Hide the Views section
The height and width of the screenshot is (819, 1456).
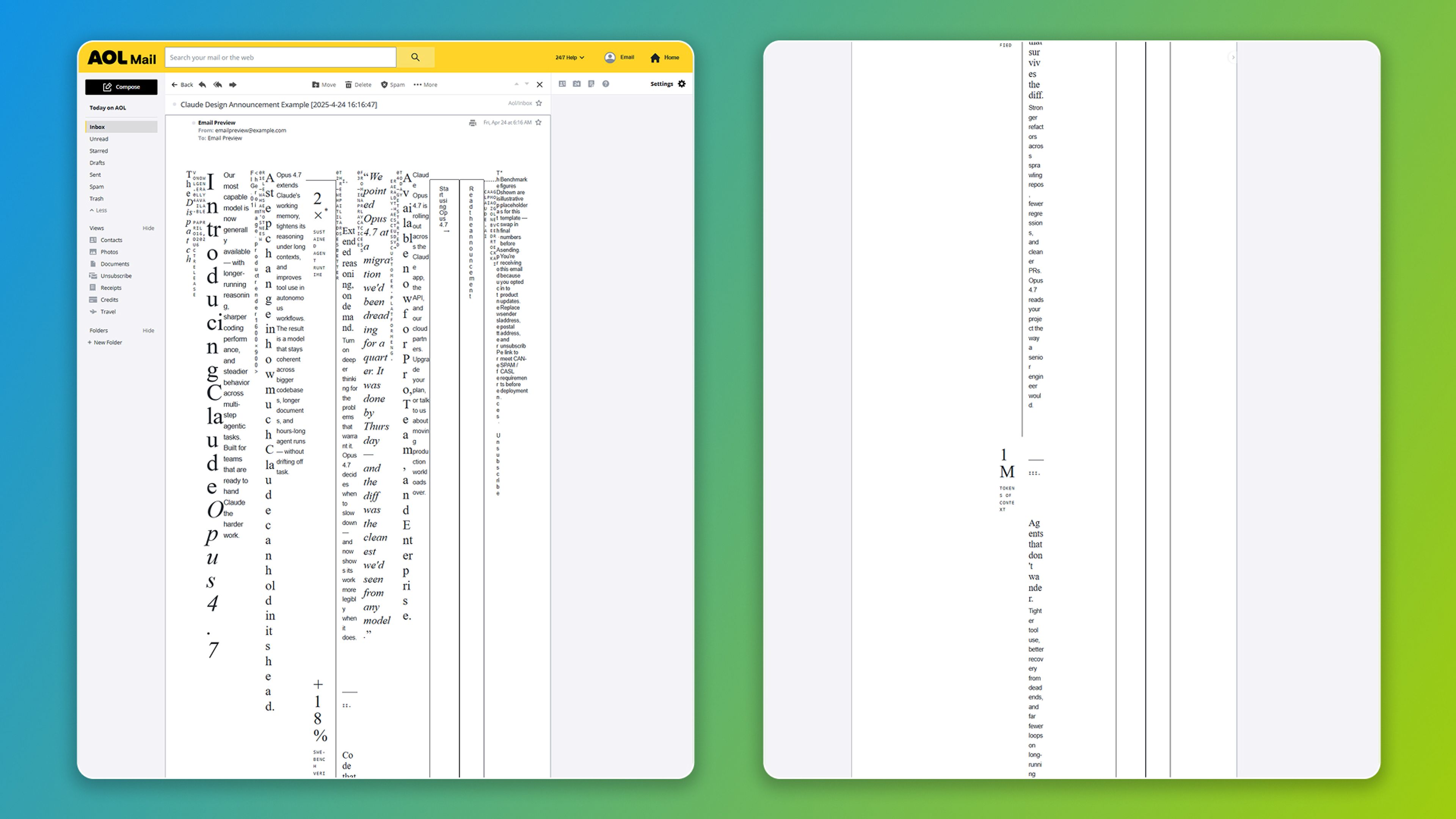(148, 228)
